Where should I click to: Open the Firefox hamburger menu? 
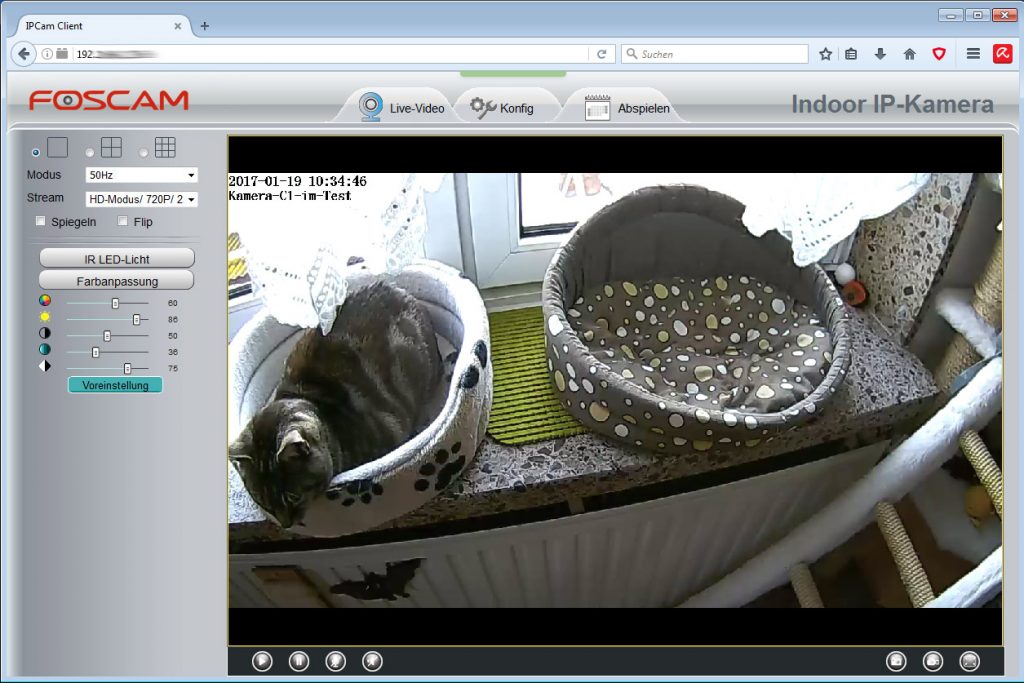tap(972, 54)
